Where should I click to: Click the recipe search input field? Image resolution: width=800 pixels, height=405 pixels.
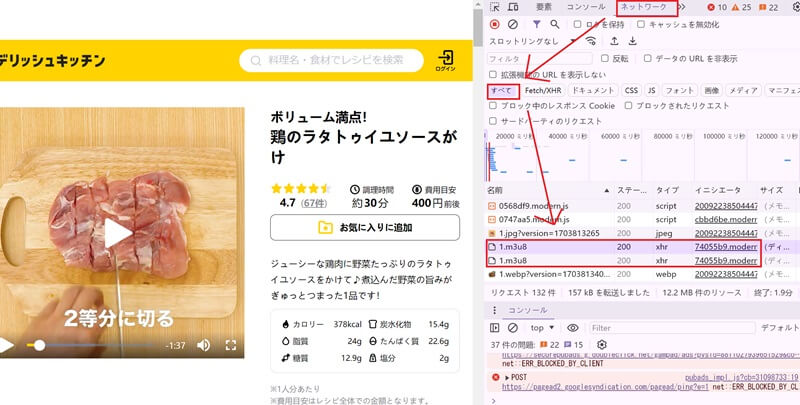click(x=332, y=61)
